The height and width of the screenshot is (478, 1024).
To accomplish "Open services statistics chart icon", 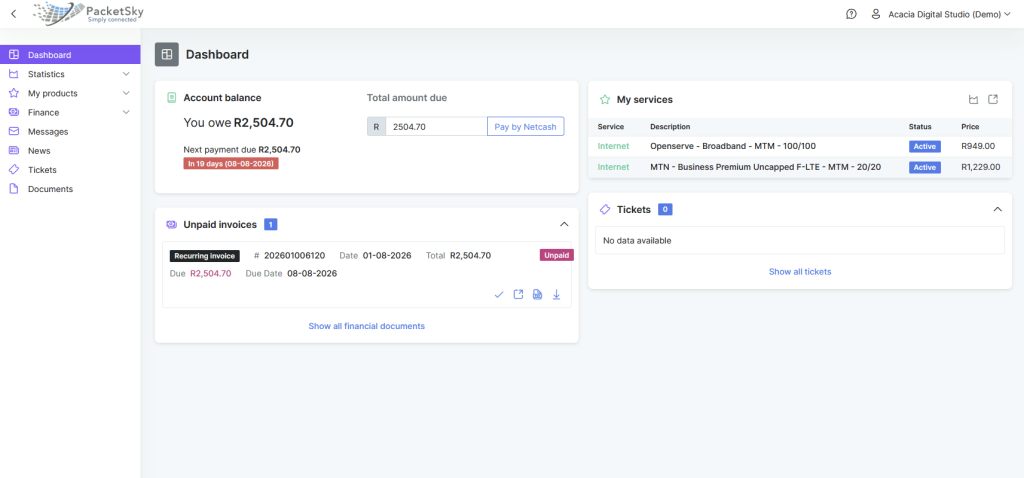I will (x=973, y=99).
